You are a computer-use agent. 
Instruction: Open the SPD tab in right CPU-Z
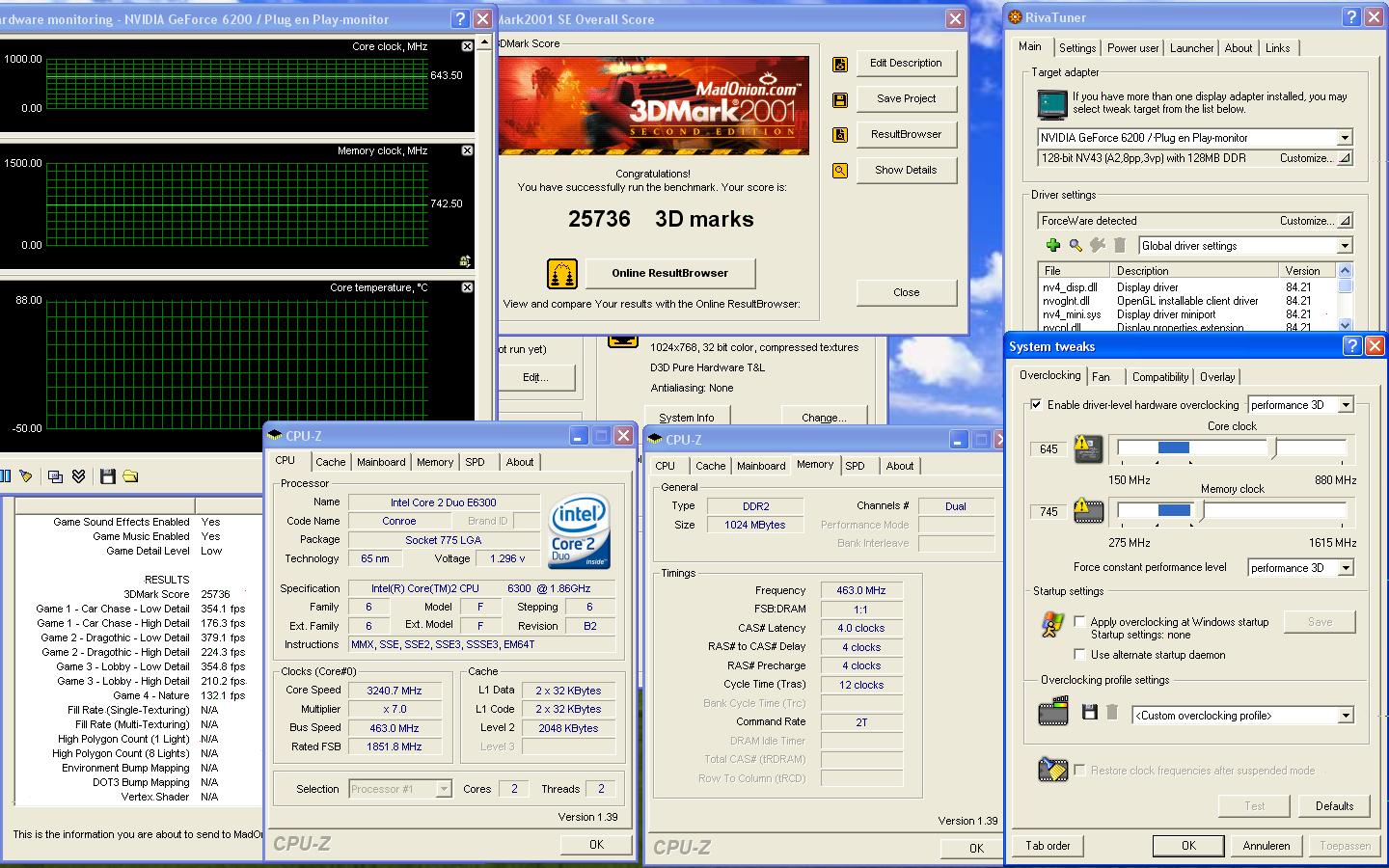tap(855, 466)
